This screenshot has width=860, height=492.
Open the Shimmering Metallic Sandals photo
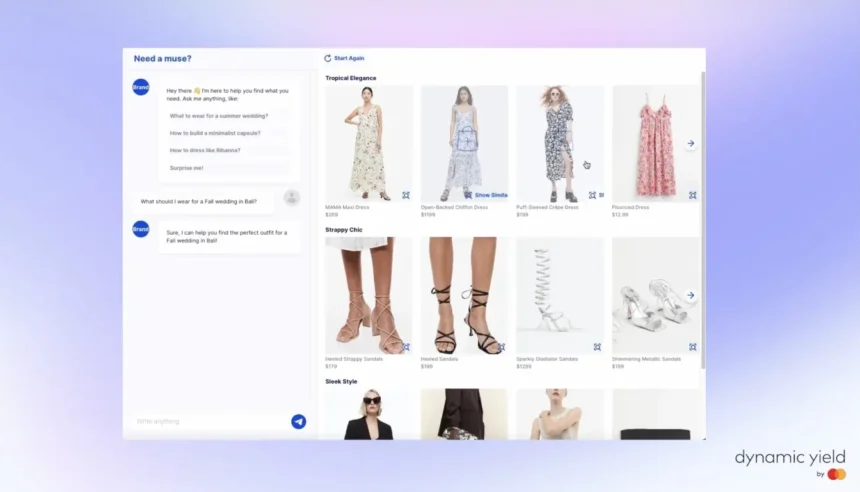655,296
